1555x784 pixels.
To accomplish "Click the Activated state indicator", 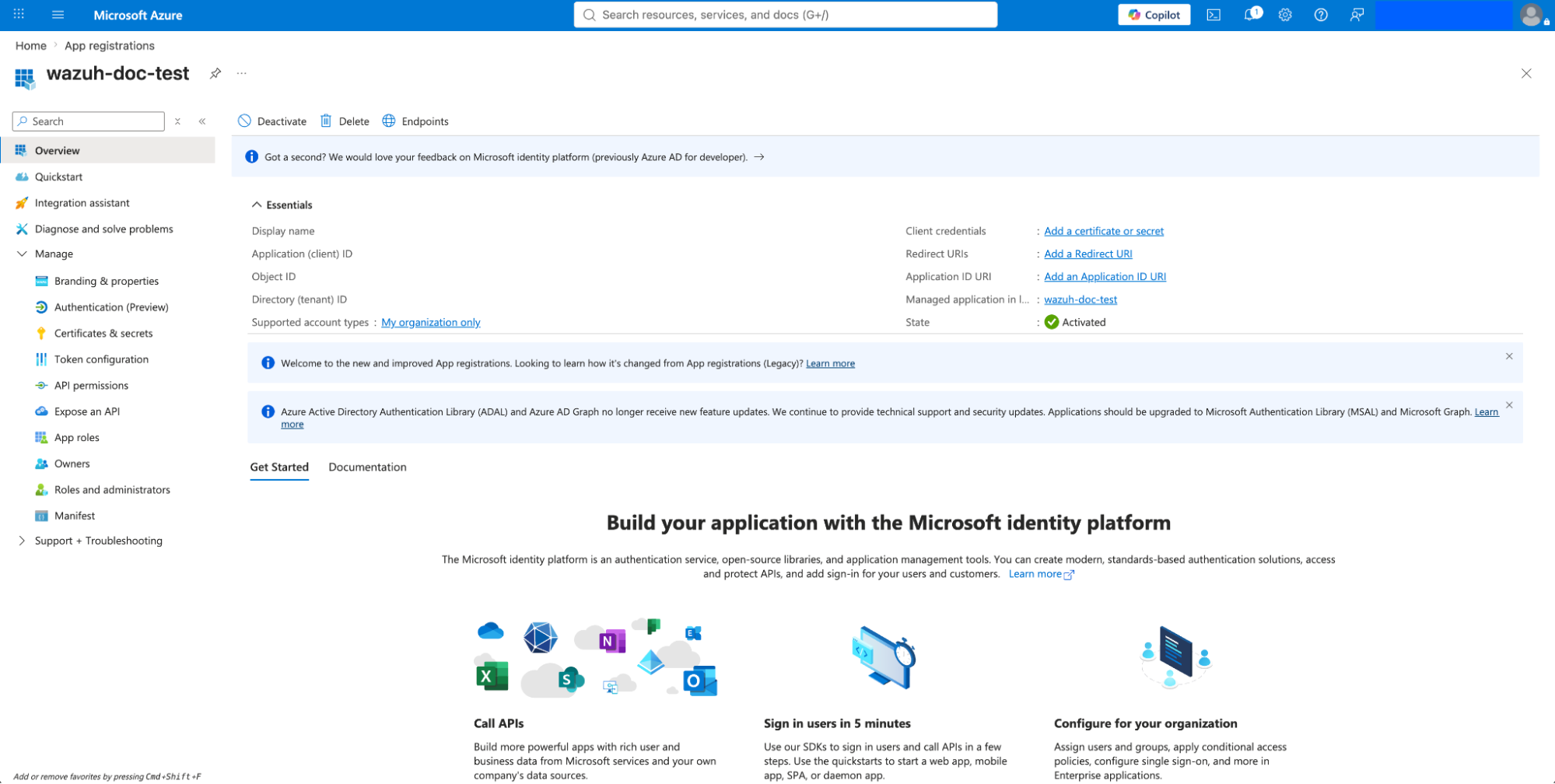I will 1074,323.
